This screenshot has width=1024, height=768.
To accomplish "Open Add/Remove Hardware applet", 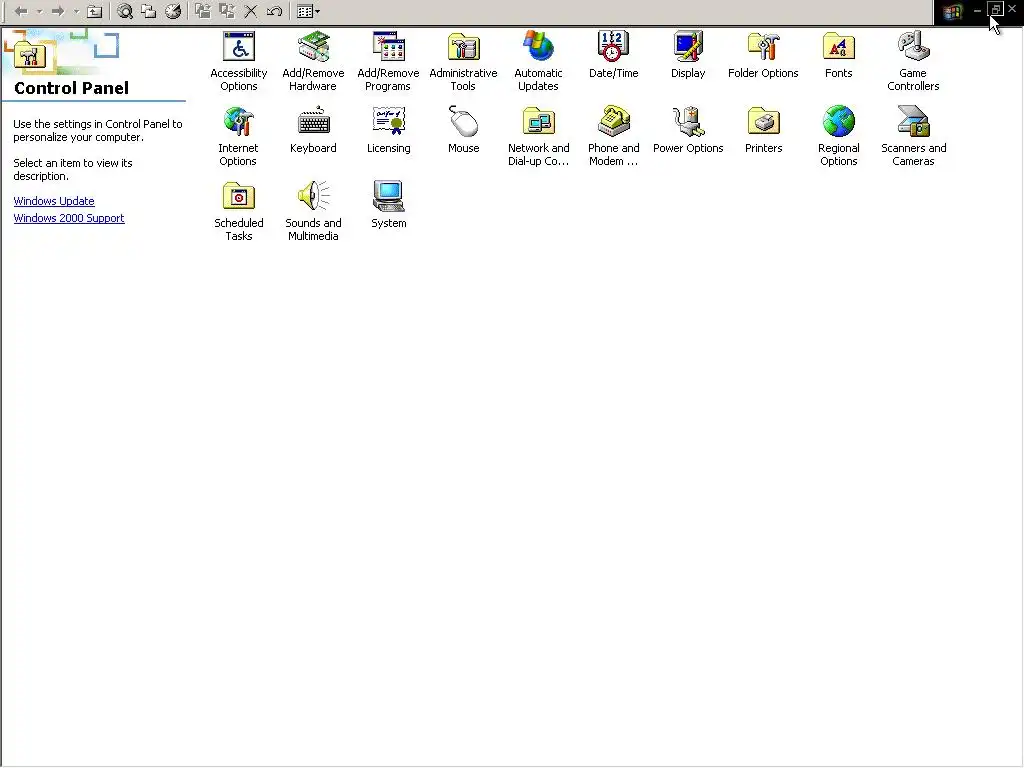I will coord(313,61).
